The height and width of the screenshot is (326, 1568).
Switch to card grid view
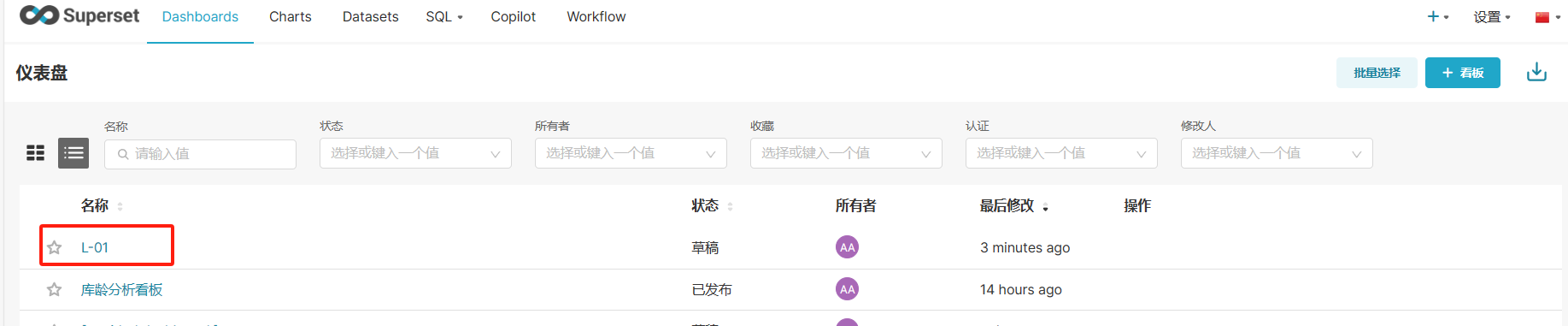[x=35, y=153]
